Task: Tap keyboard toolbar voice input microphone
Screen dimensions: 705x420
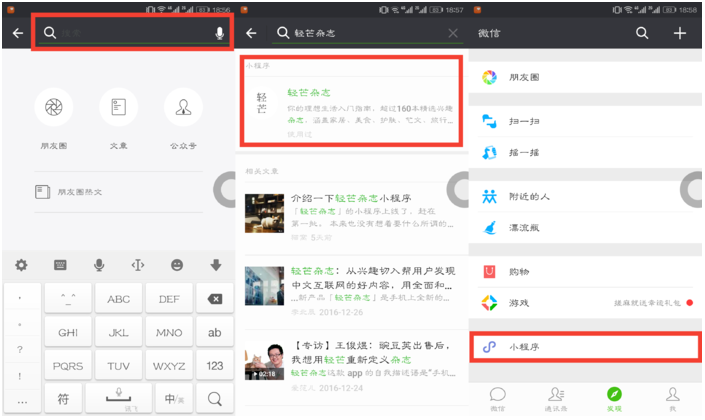Action: tap(99, 265)
